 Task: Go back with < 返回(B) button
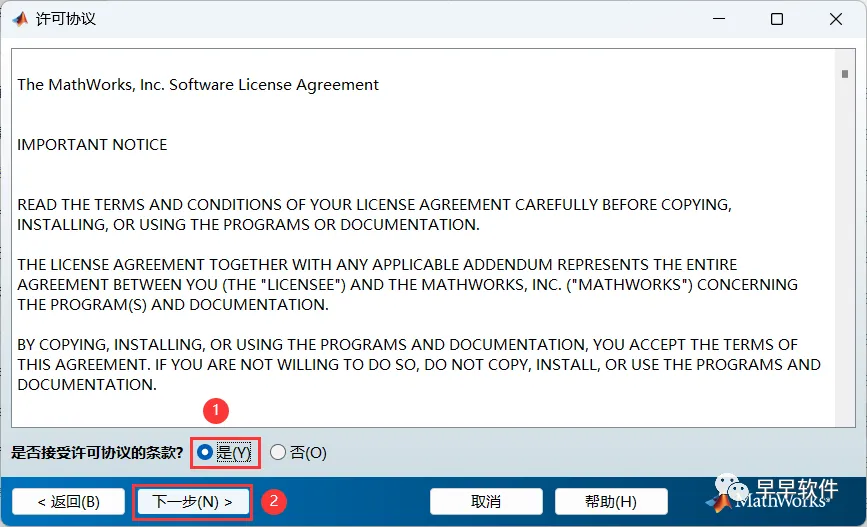tap(69, 502)
